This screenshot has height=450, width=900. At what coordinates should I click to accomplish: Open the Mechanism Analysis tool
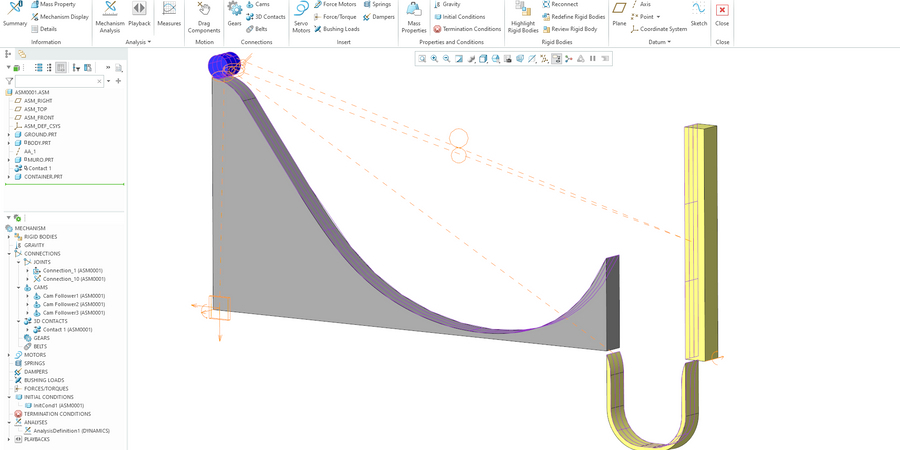point(110,15)
